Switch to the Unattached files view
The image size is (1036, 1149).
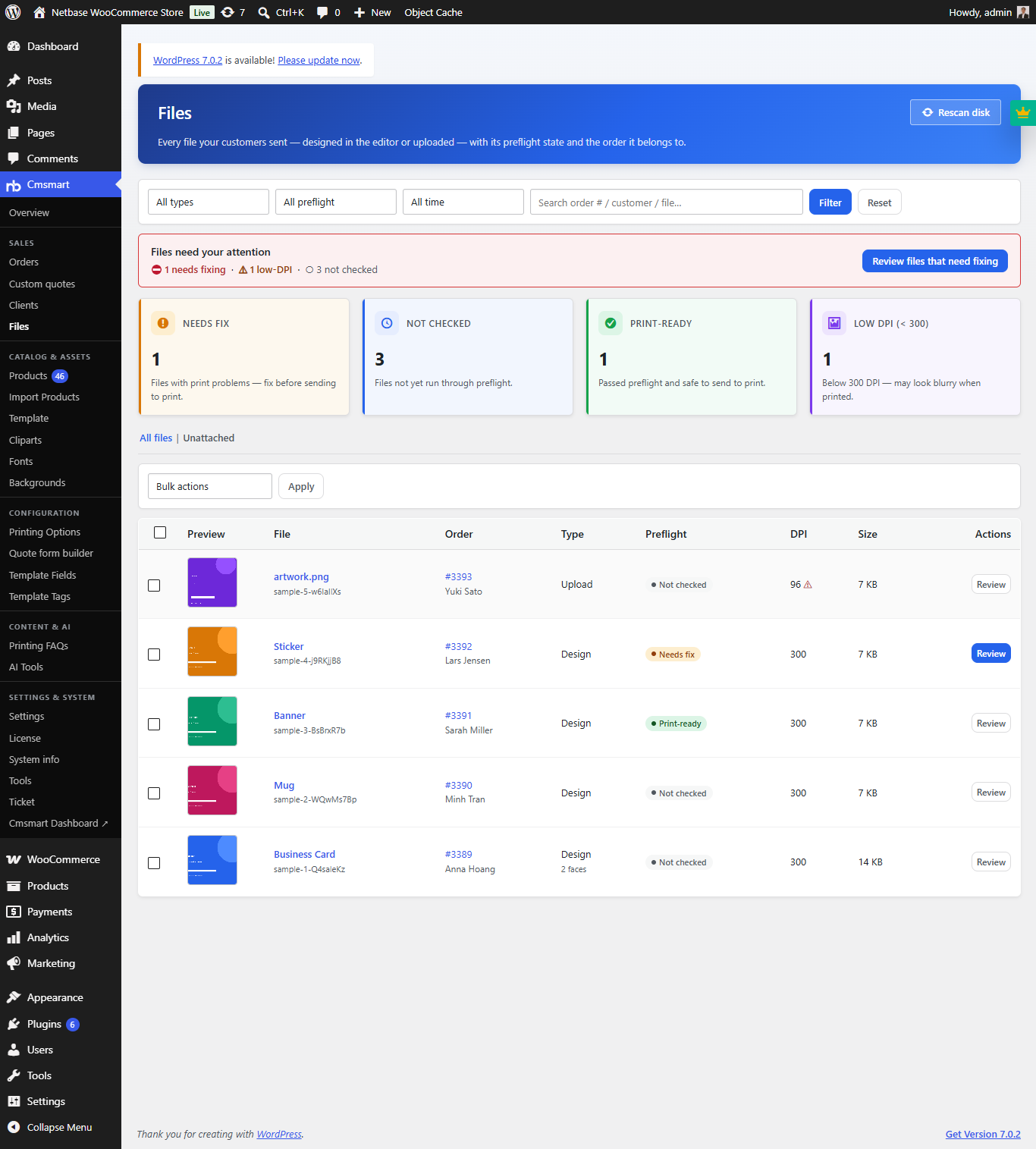coord(209,438)
